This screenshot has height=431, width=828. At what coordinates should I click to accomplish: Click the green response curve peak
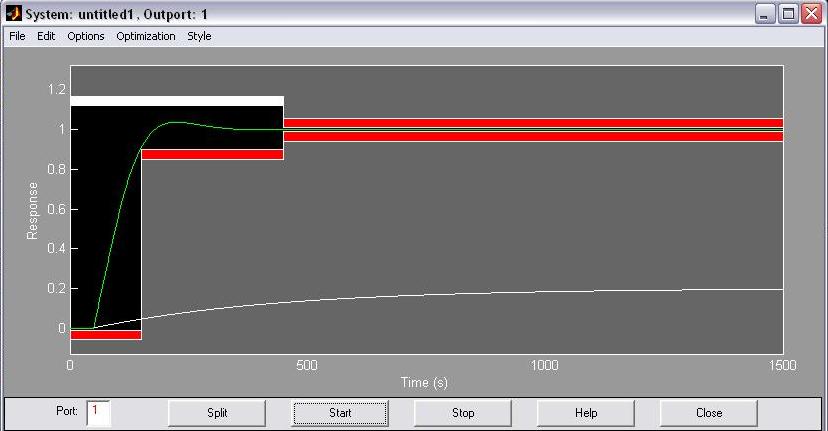[x=174, y=122]
